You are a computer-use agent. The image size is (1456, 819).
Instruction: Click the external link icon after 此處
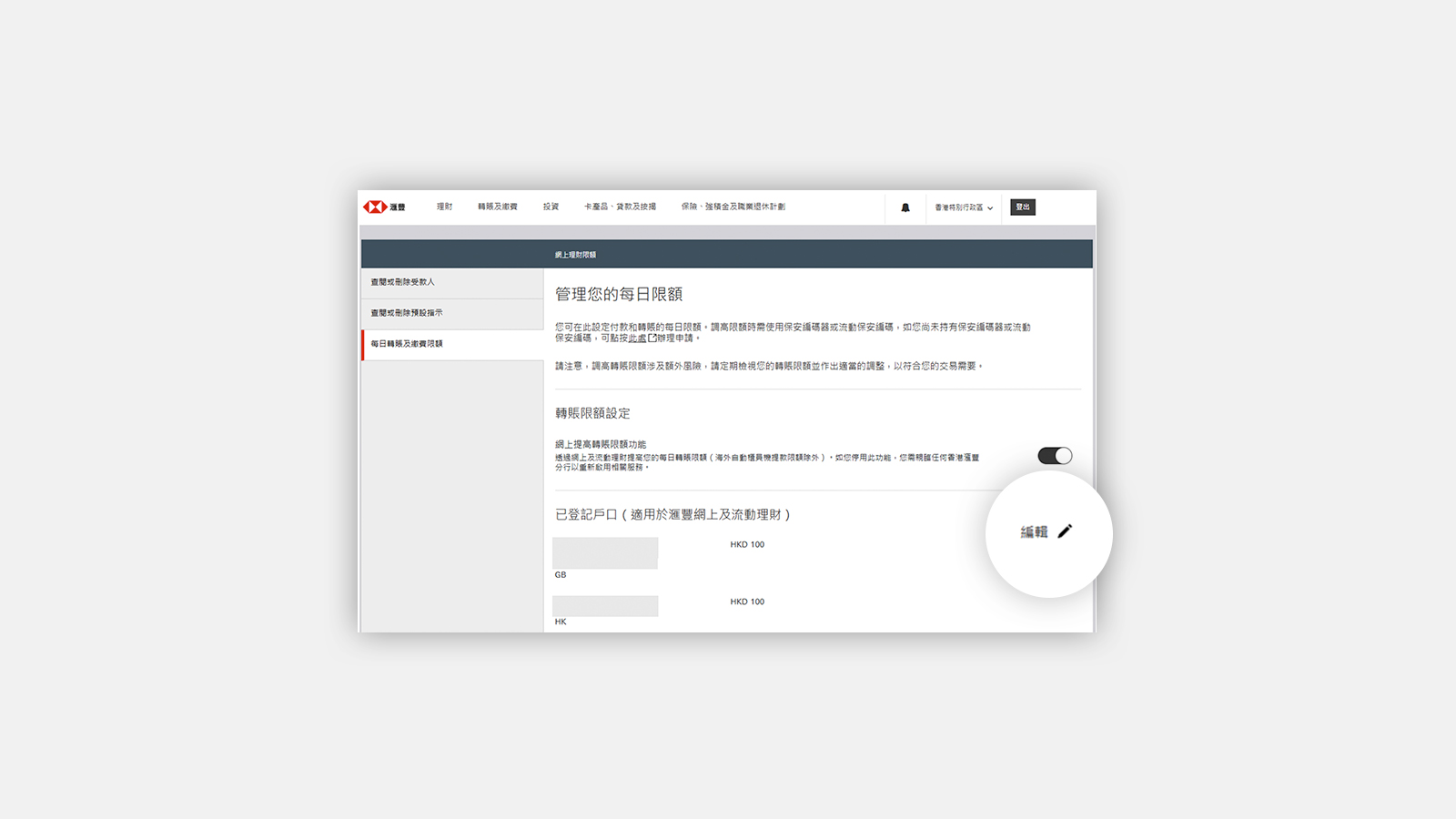coord(652,338)
